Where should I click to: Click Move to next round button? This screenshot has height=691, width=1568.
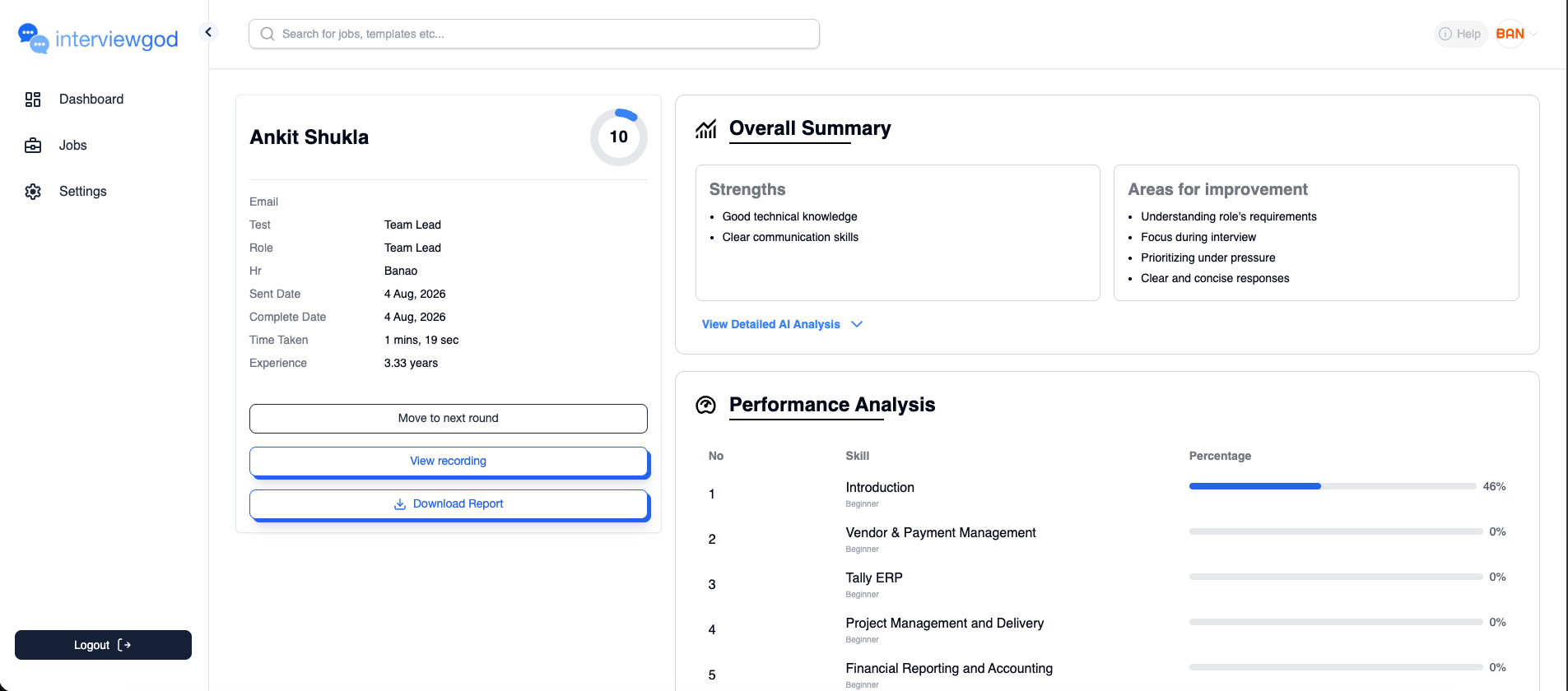[x=449, y=419]
